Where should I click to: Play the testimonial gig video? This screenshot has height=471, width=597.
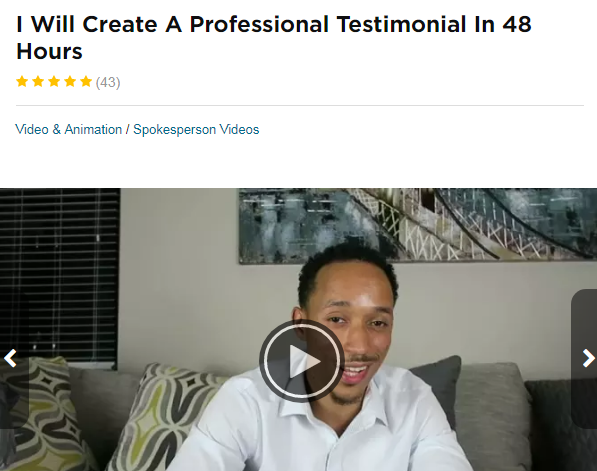pyautogui.click(x=302, y=361)
